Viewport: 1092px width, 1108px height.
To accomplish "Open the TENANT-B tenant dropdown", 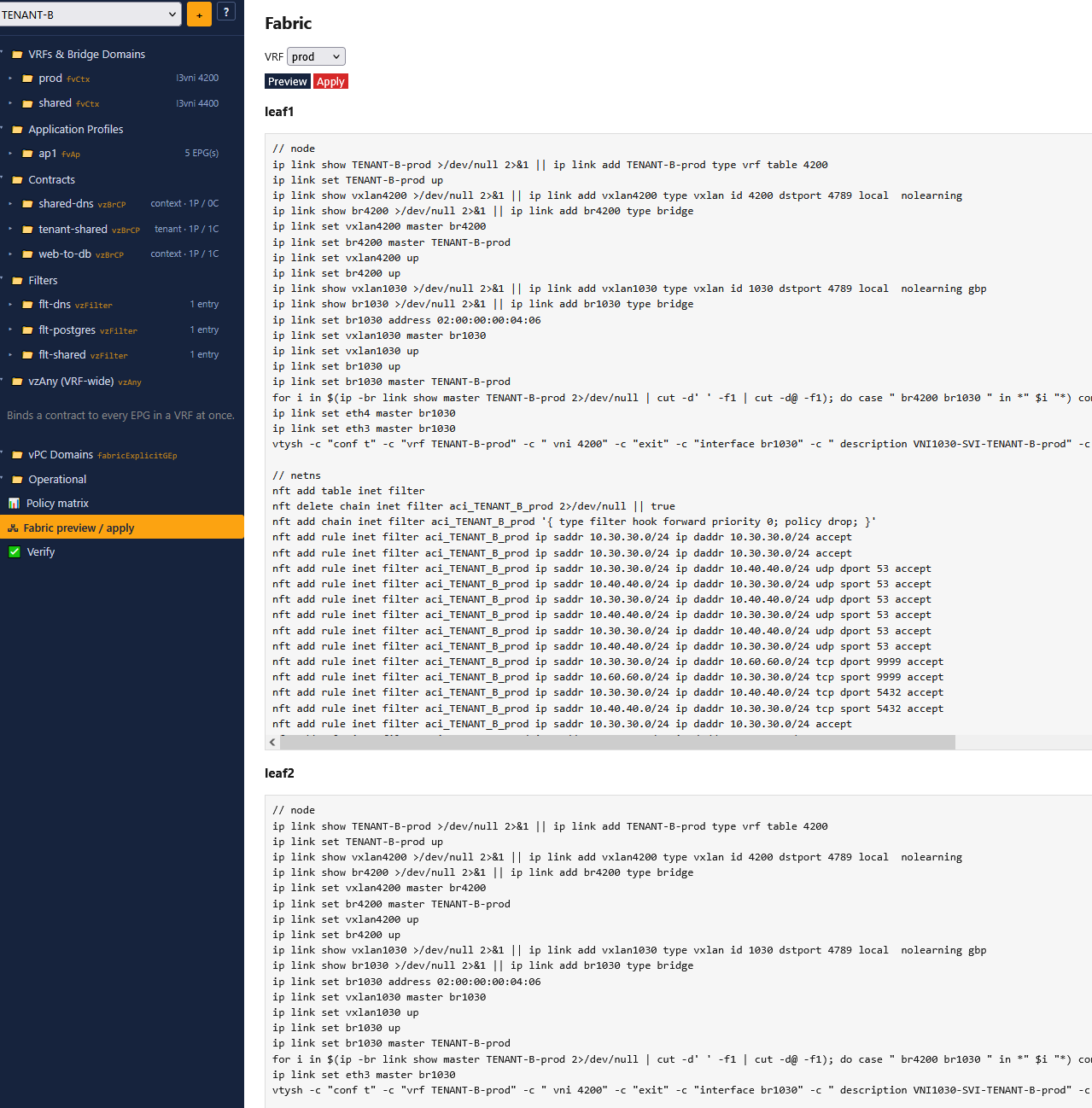I will [90, 15].
